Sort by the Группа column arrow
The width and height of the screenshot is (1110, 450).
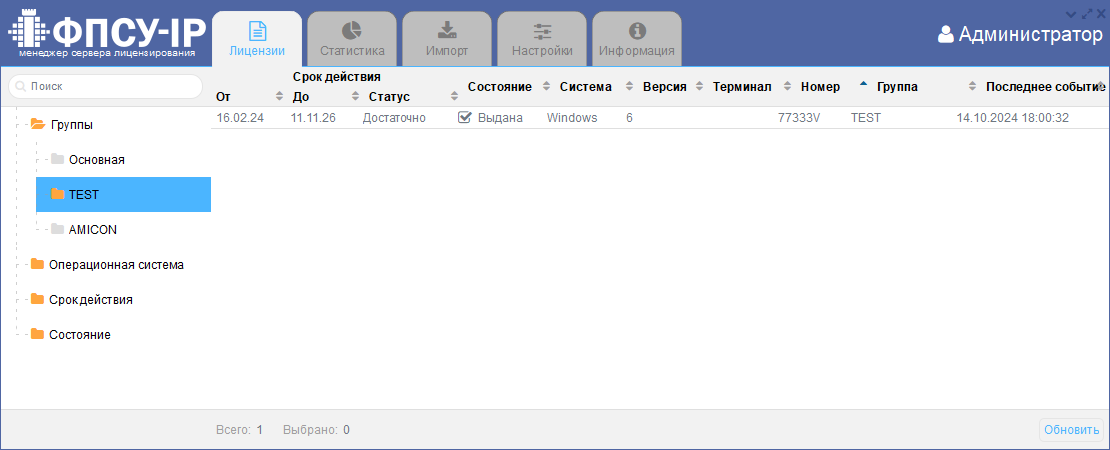pyautogui.click(x=864, y=85)
